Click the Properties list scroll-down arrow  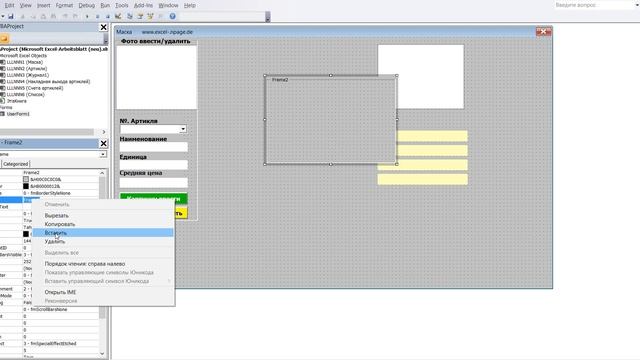102,353
